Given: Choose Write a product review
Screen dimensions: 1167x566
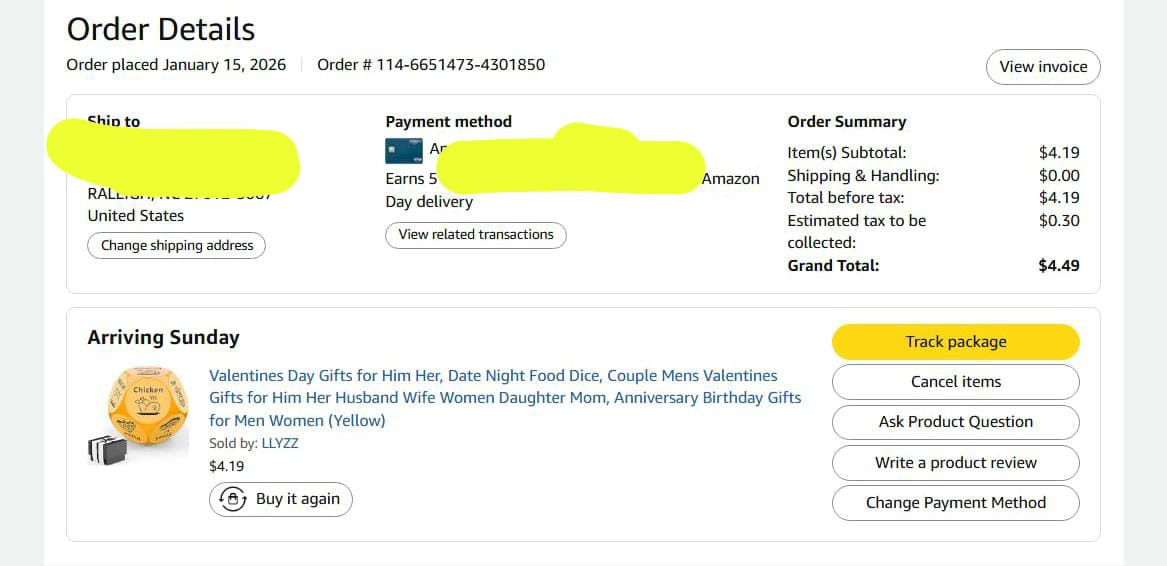Looking at the screenshot, I should point(955,463).
